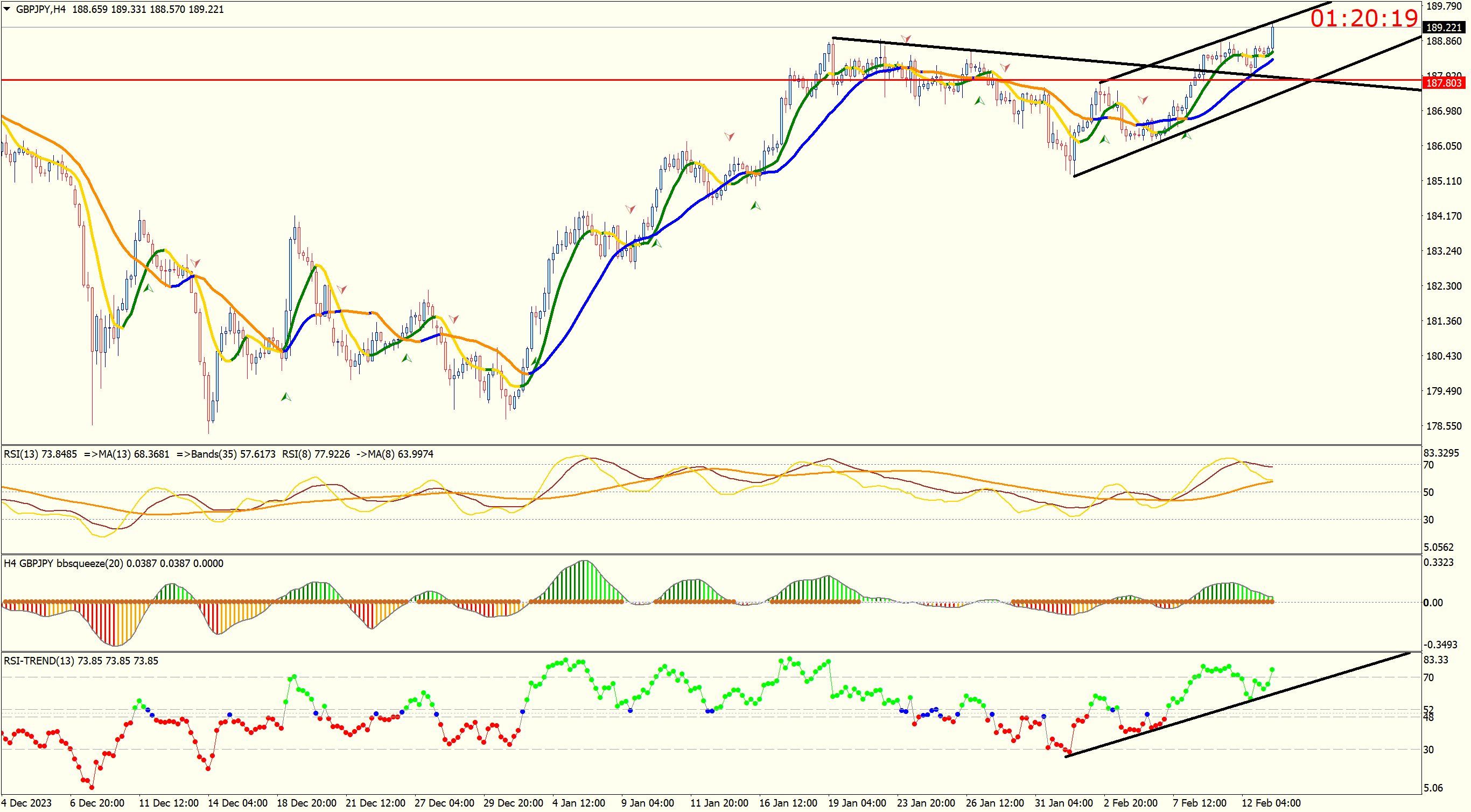
Task: Click the lowest green up-arrow signal on chart
Action: click(x=286, y=397)
